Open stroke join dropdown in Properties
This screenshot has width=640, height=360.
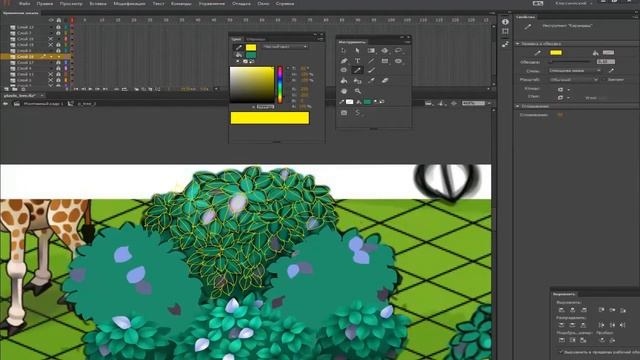coord(564,98)
